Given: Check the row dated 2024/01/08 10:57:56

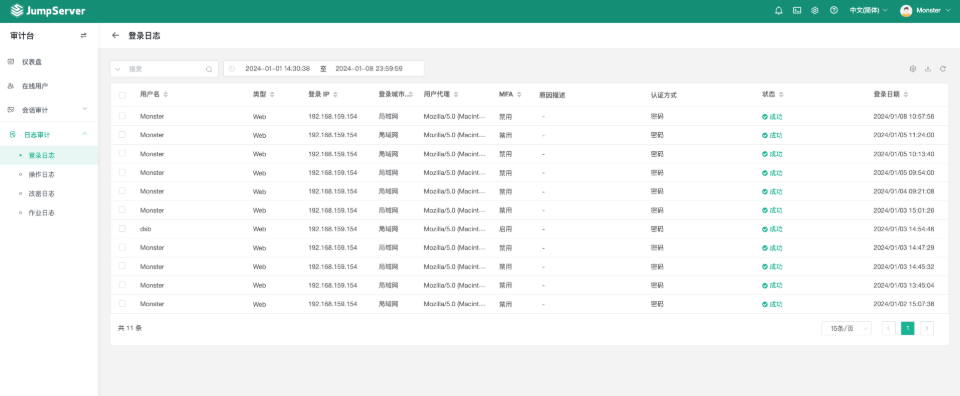Looking at the screenshot, I should [x=122, y=116].
